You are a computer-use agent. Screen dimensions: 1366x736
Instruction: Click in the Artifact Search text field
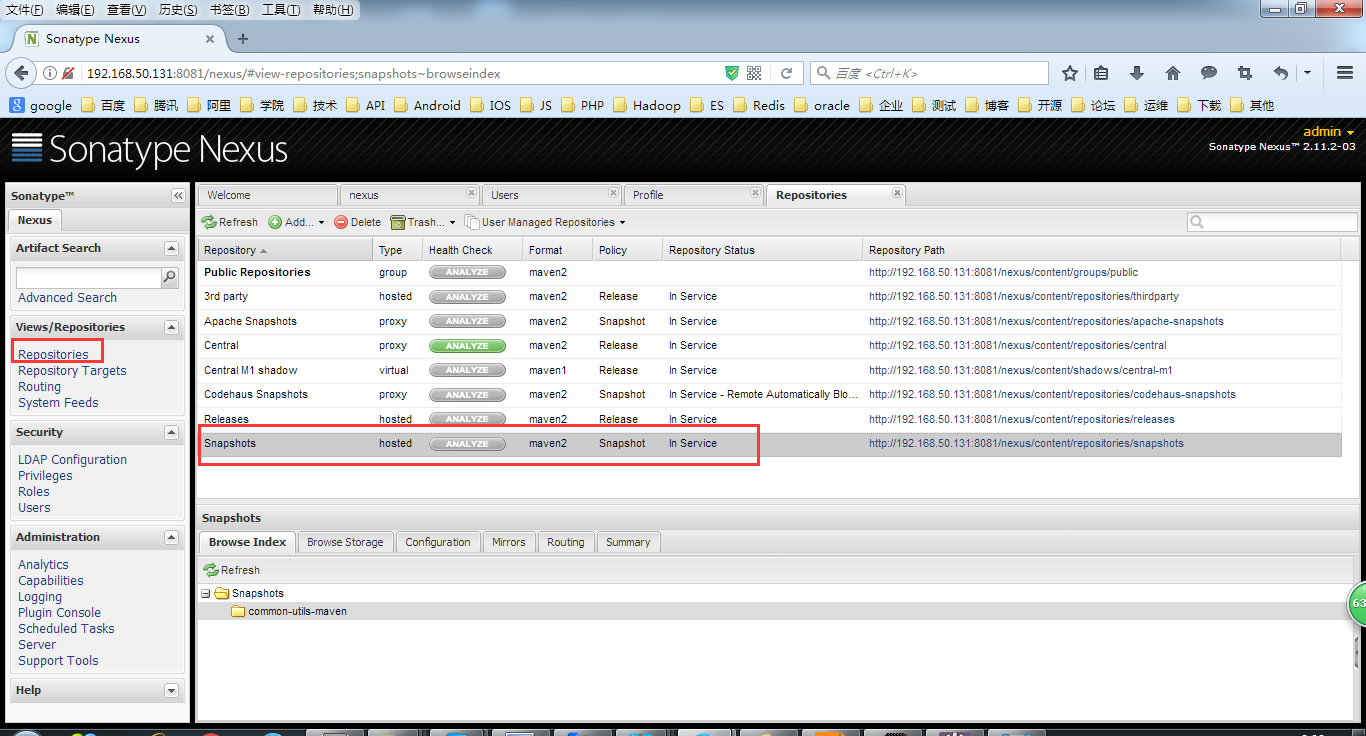(89, 278)
